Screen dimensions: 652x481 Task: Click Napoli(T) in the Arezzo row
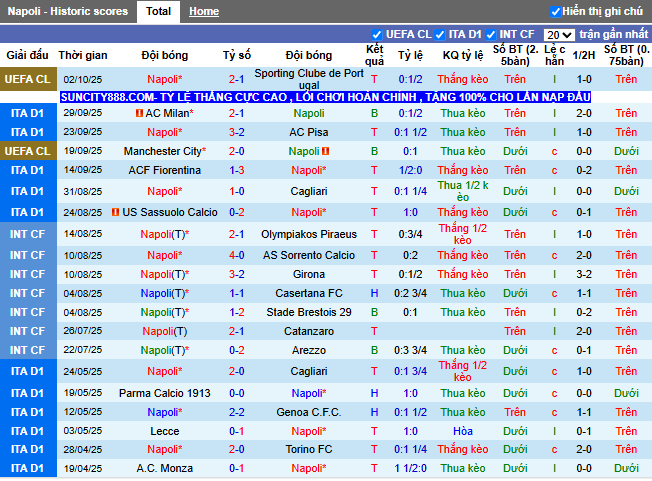pyautogui.click(x=165, y=350)
